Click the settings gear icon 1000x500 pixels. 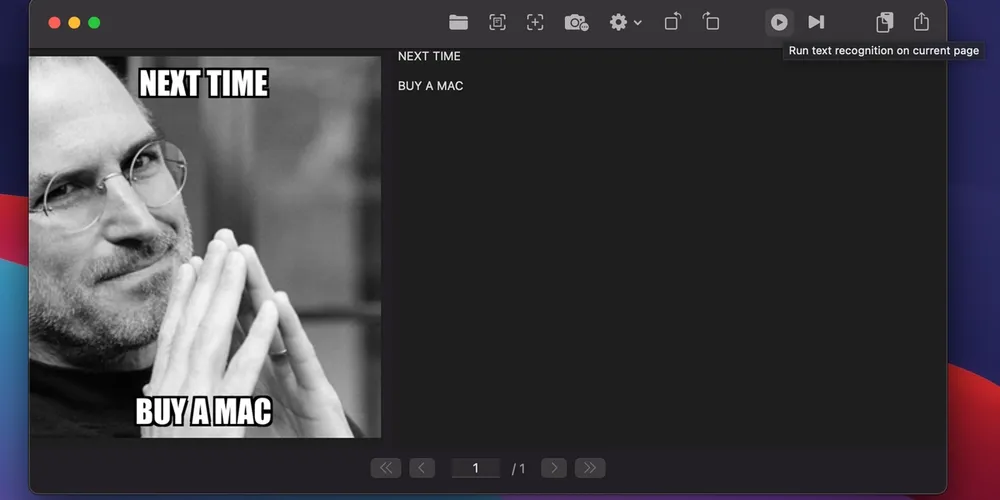click(618, 22)
